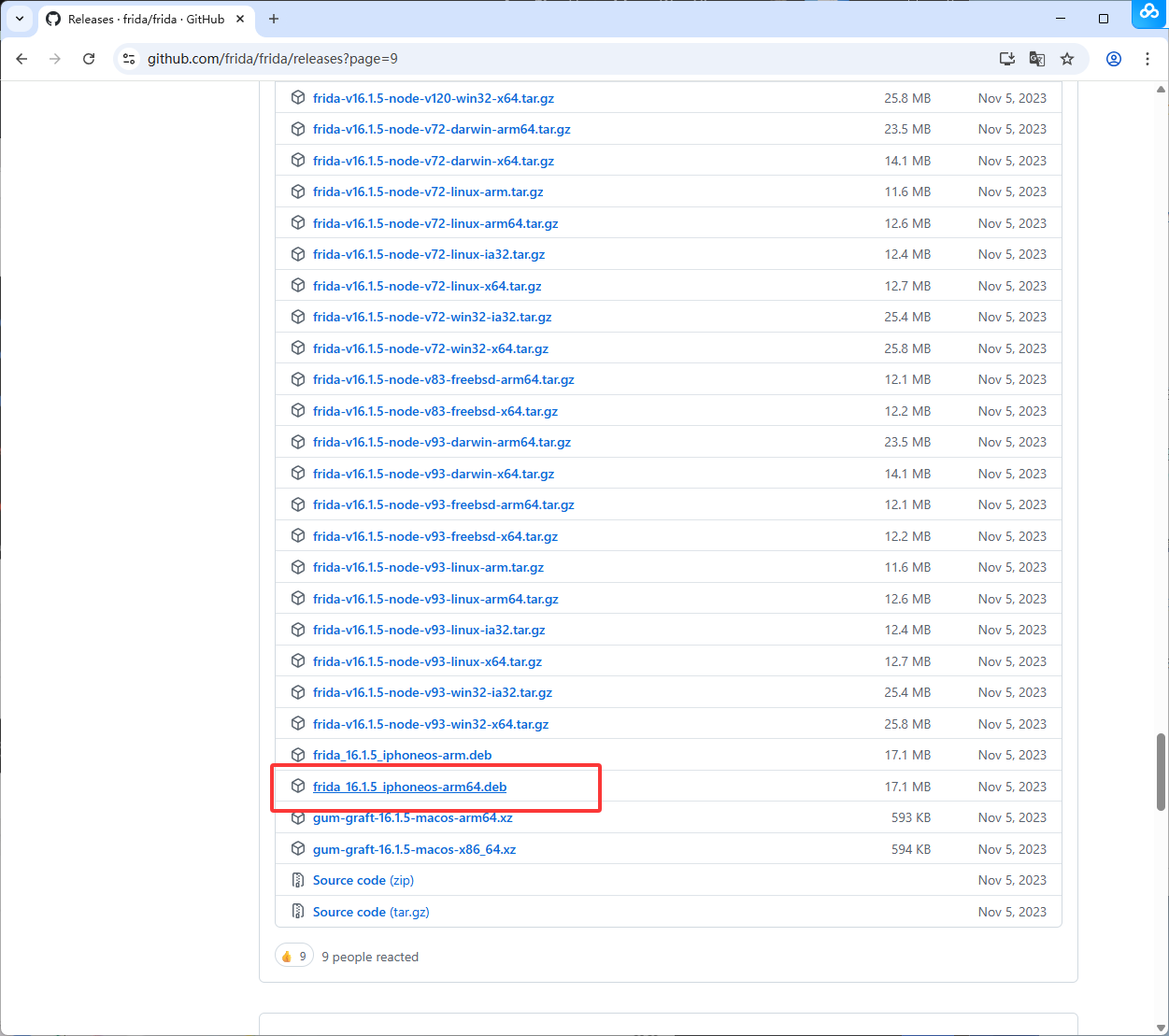Click file icon beside Source code (tar.gz)
Viewport: 1169px width, 1036px height.
click(x=298, y=911)
